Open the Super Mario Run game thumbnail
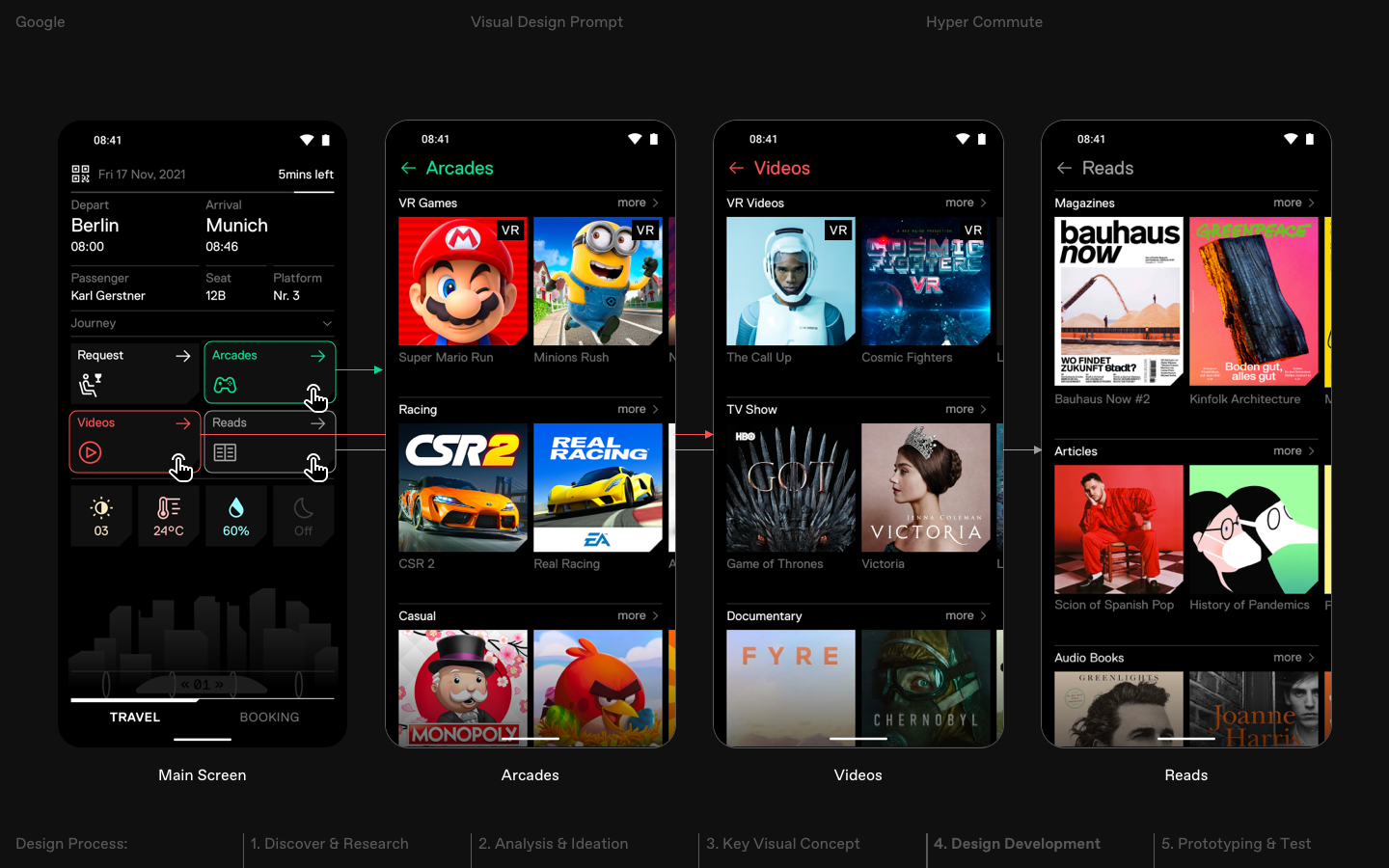The image size is (1389, 868). tap(463, 281)
